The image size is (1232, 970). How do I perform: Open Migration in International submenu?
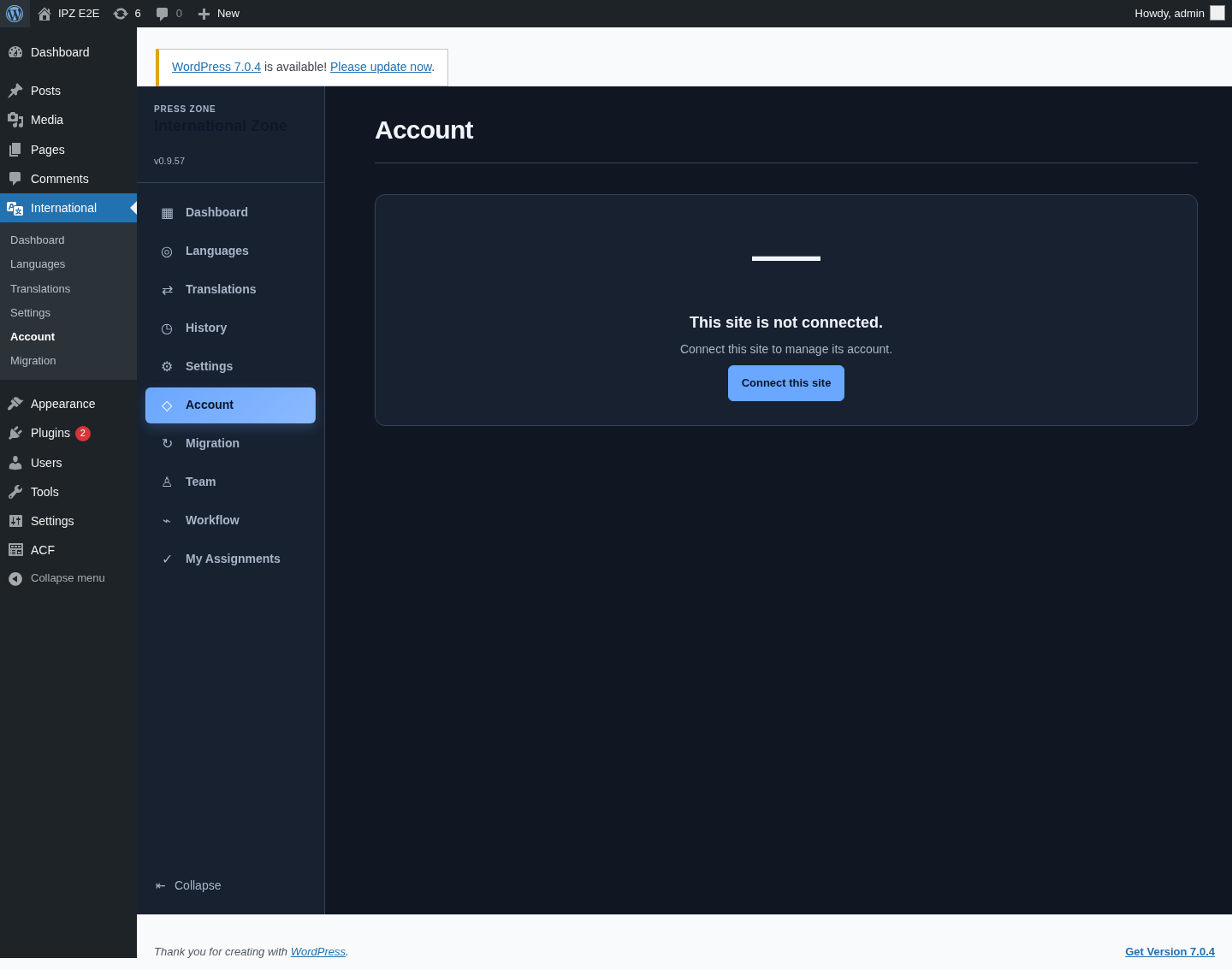point(33,361)
